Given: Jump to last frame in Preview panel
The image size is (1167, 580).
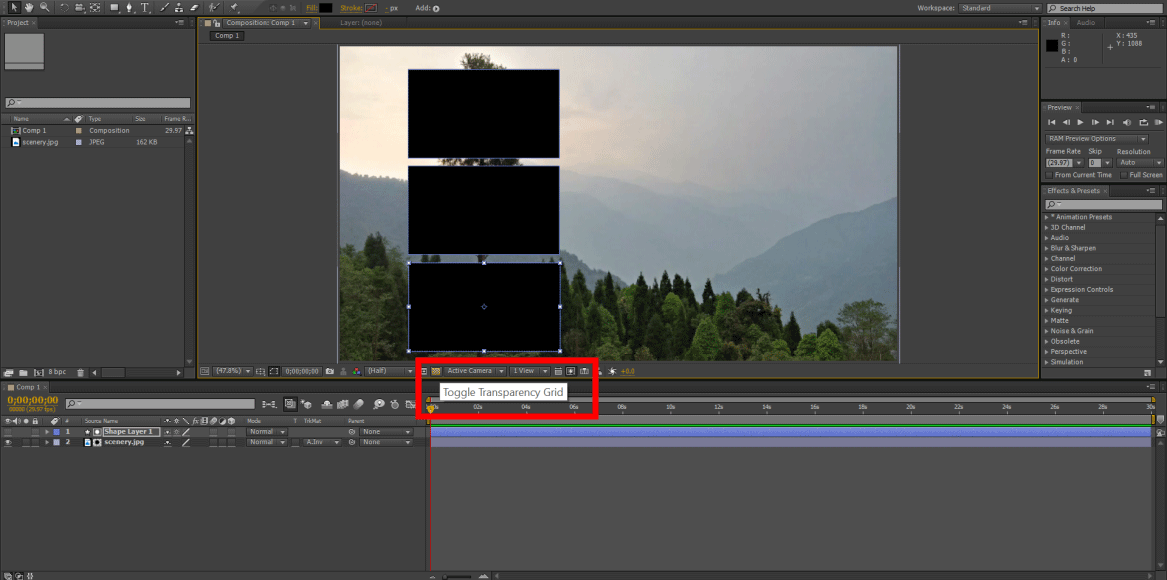Looking at the screenshot, I should 1110,122.
